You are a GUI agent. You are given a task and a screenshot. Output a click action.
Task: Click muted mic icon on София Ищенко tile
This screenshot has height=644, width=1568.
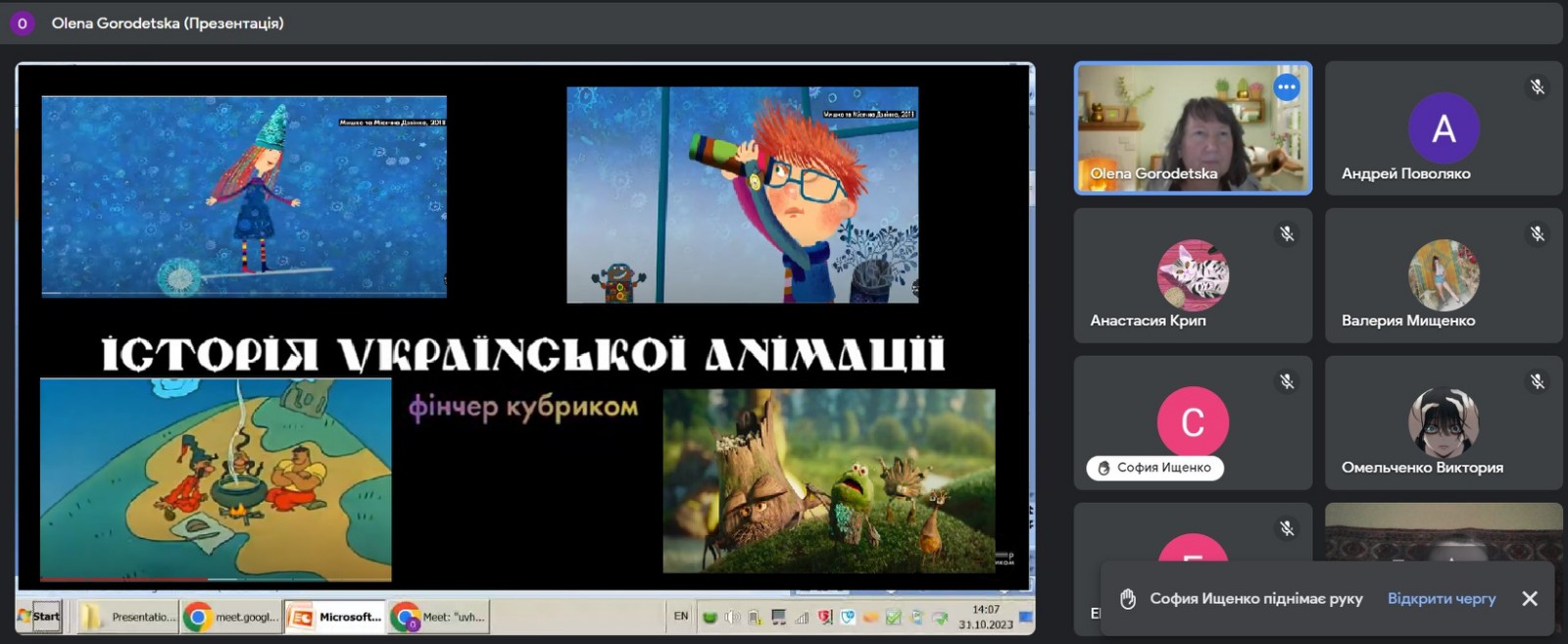[1287, 381]
